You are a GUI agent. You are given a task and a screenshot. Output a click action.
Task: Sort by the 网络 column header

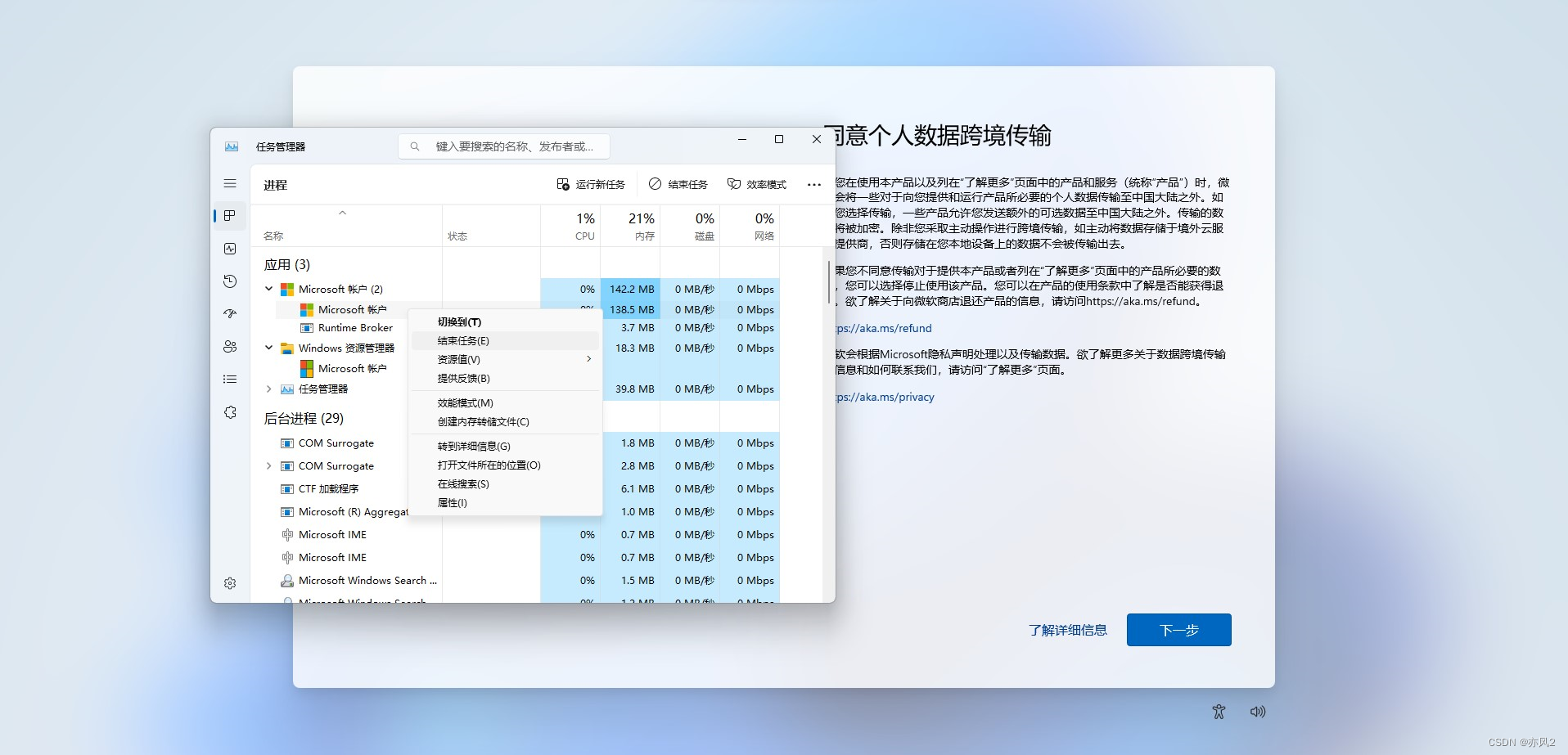[x=750, y=226]
